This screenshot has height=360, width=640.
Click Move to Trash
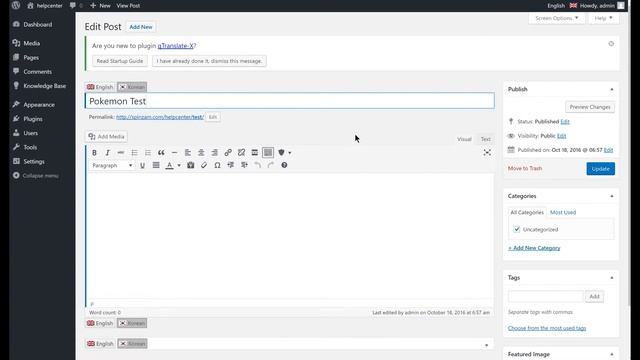click(x=525, y=168)
